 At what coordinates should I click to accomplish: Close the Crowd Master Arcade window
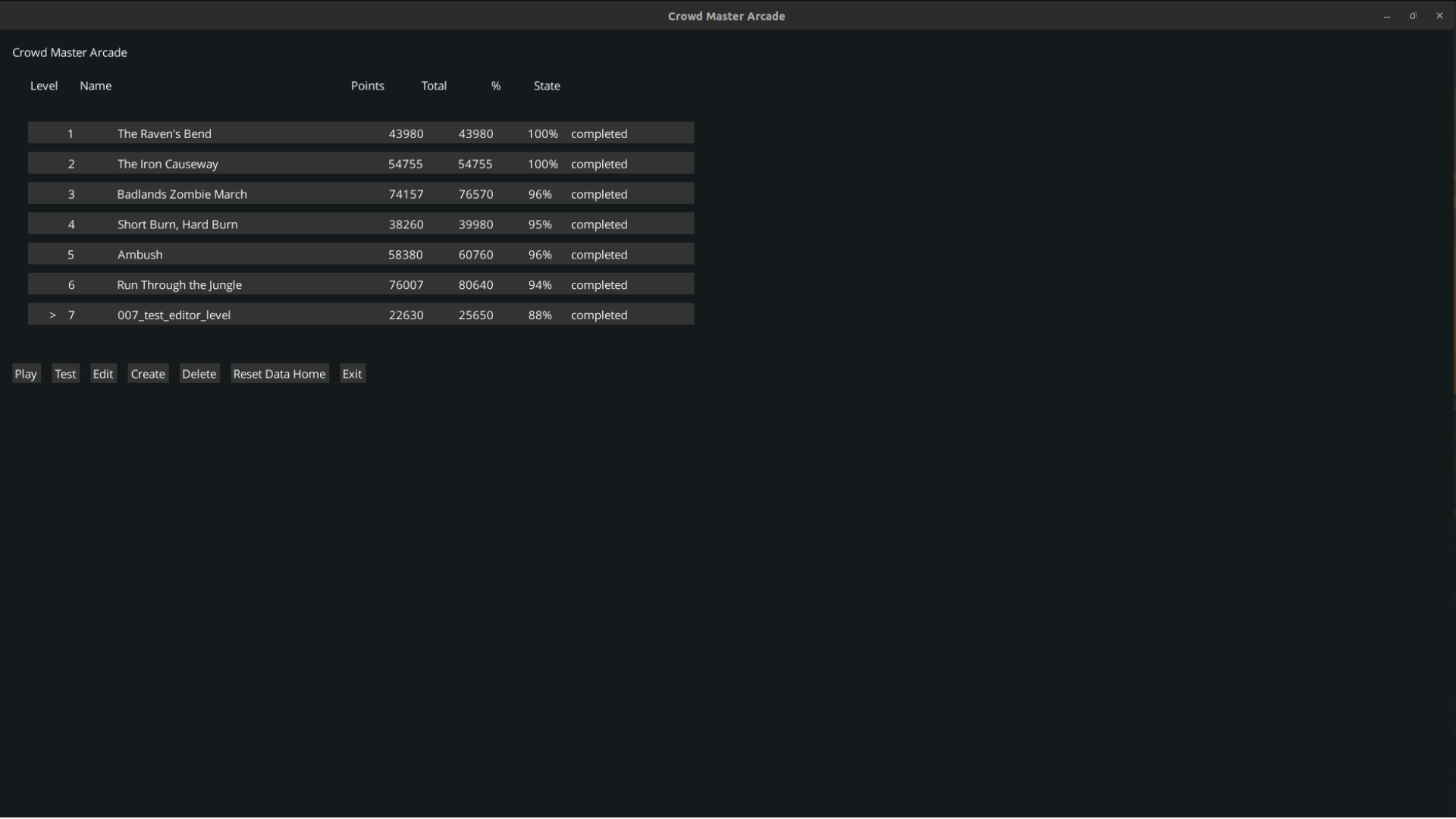[1439, 16]
